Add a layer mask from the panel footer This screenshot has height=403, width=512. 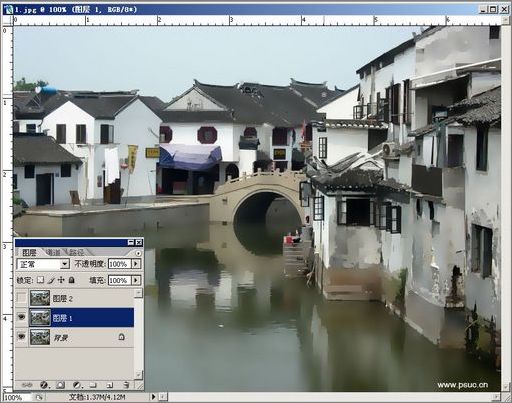coord(60,385)
